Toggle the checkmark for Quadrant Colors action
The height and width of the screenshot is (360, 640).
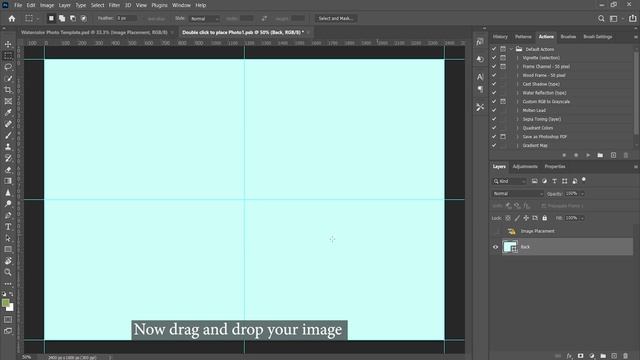pos(494,128)
